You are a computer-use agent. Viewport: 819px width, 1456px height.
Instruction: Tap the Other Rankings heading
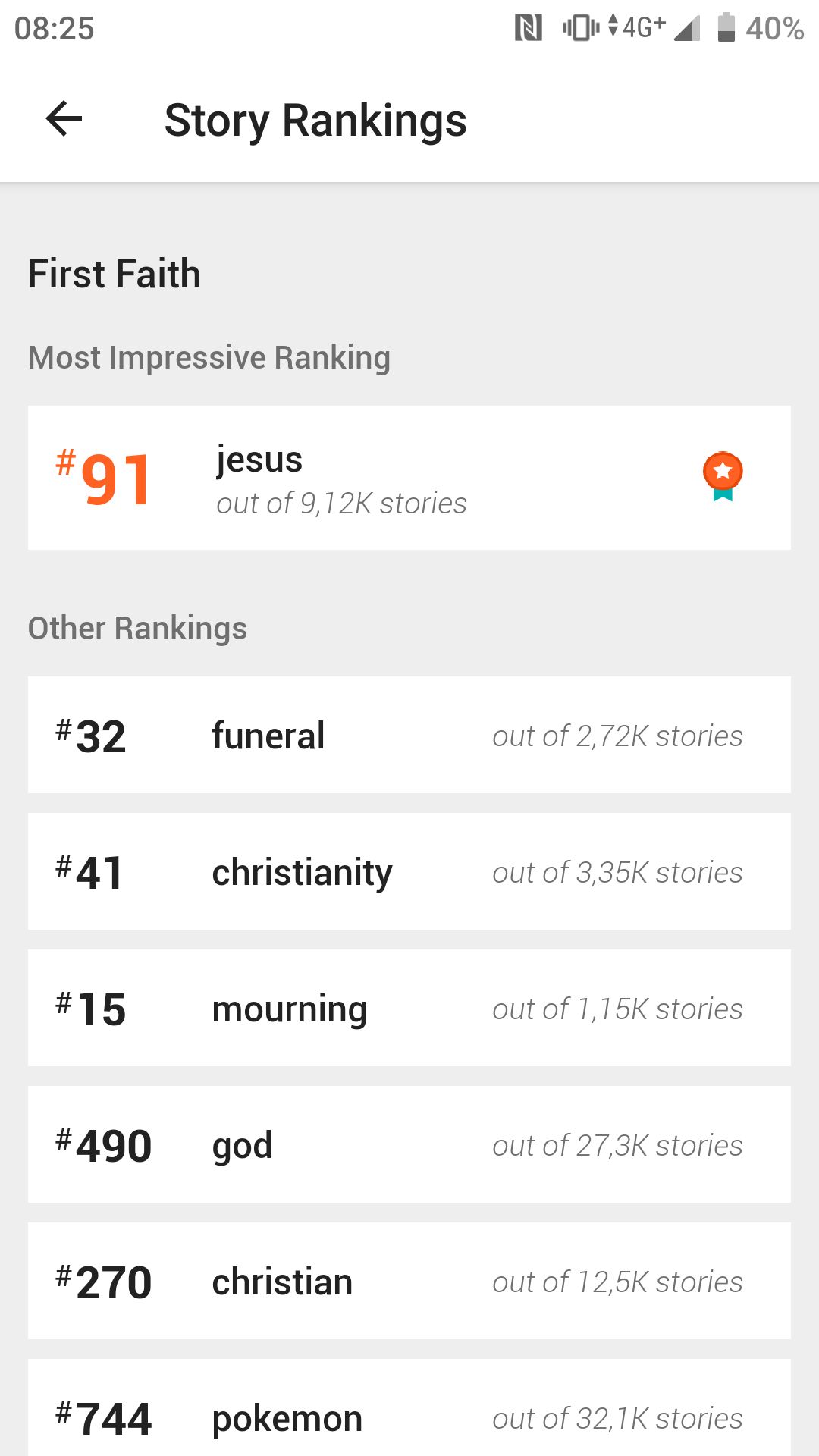coord(137,629)
